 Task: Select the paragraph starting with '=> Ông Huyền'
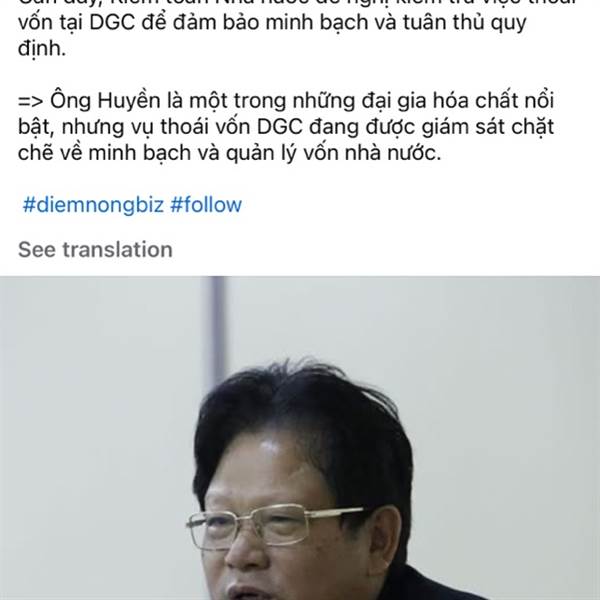[x=286, y=127]
